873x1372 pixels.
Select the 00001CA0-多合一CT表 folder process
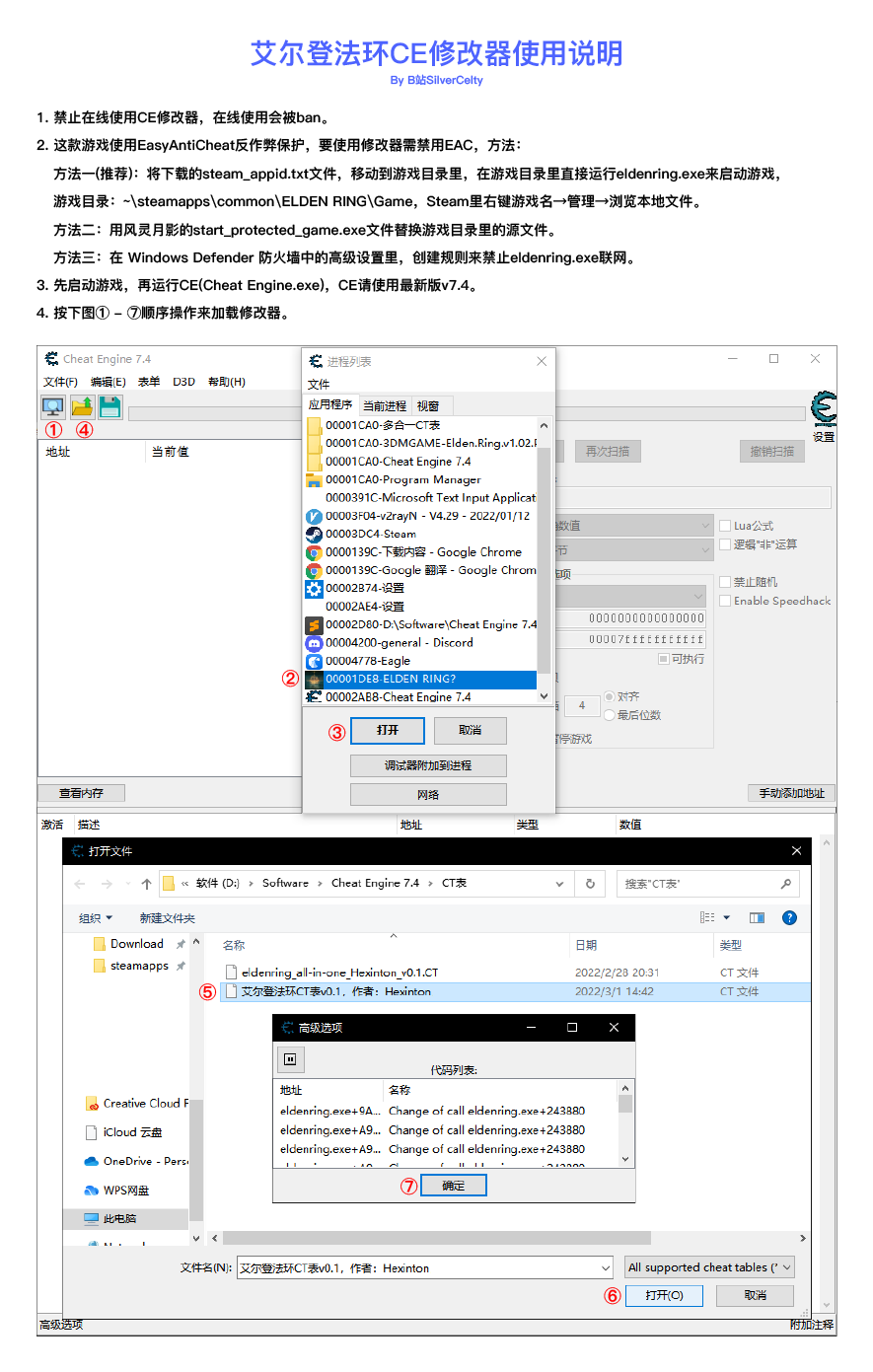click(x=421, y=425)
